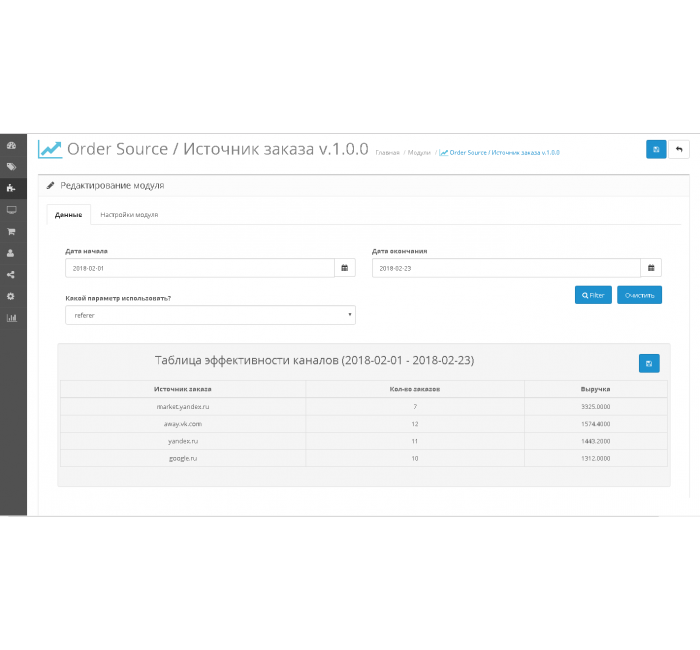Click the save icon above the channels table
The image size is (700, 650).
point(649,363)
